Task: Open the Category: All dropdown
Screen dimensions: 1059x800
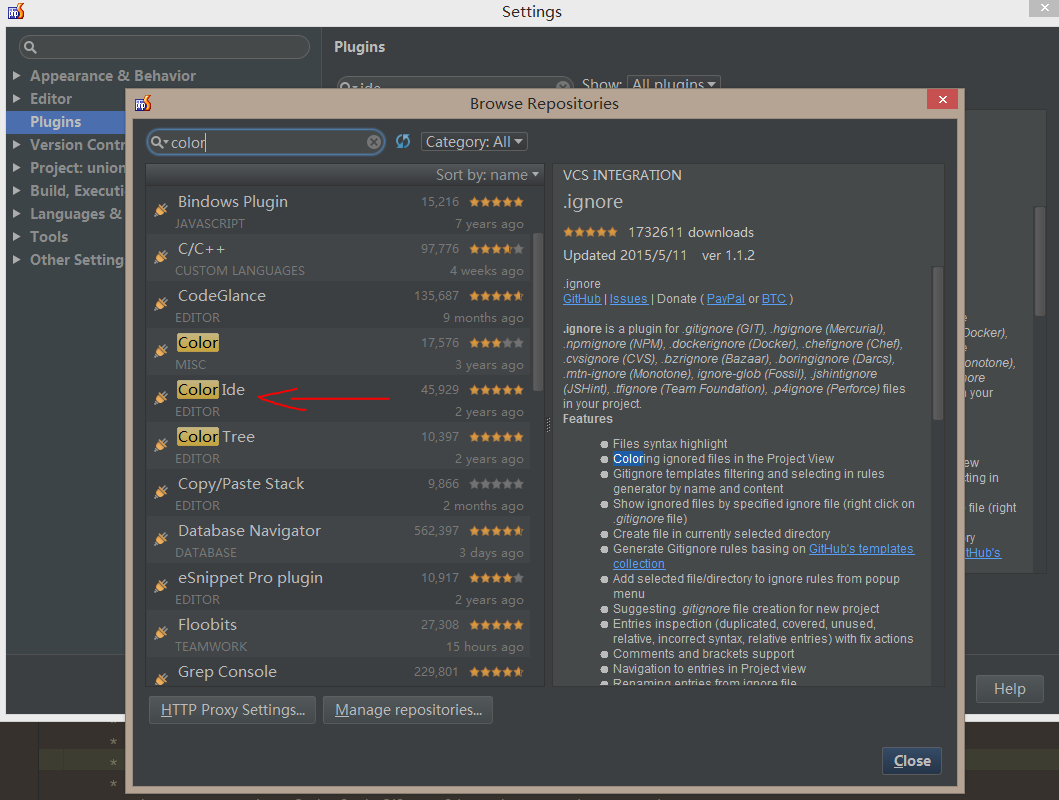Action: coord(473,142)
